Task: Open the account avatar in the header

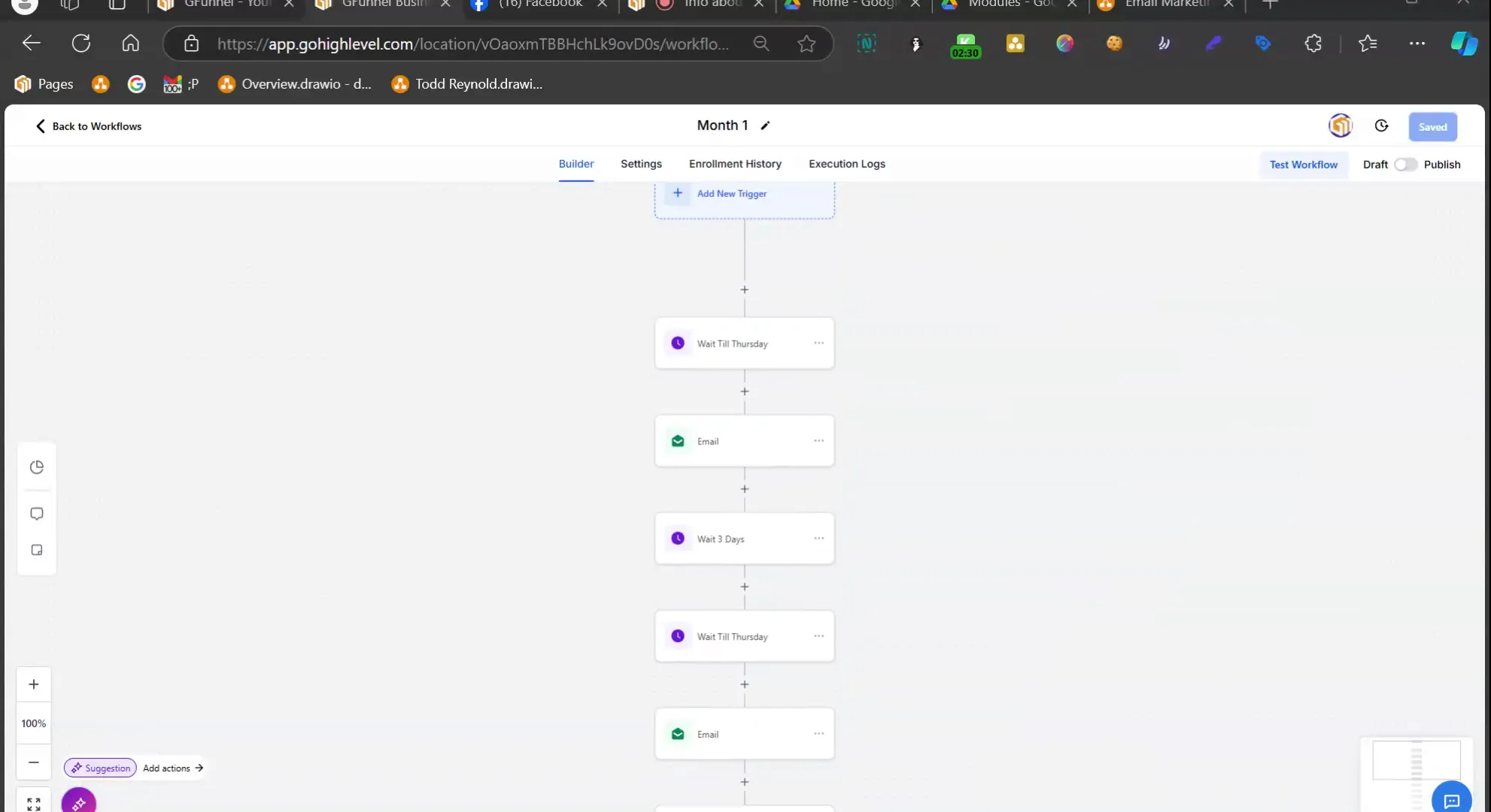Action: (x=1340, y=126)
